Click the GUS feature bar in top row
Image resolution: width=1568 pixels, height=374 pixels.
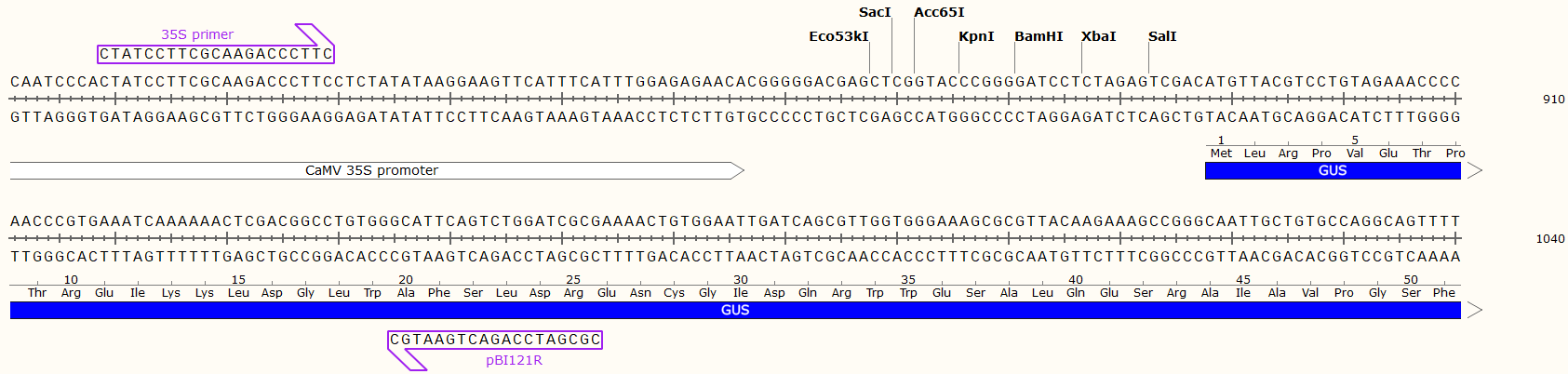coord(1333,170)
